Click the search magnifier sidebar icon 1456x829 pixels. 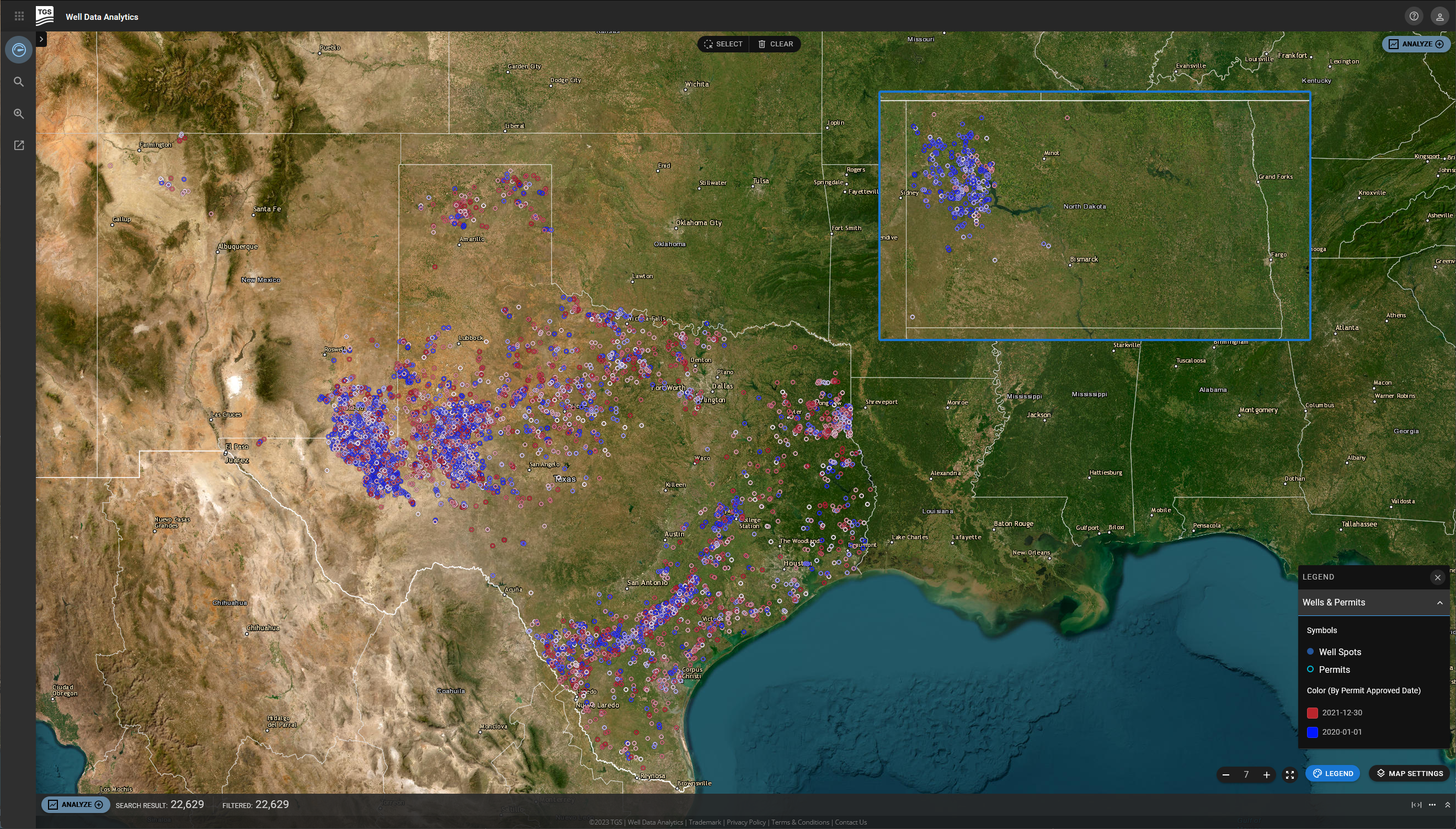click(x=19, y=82)
